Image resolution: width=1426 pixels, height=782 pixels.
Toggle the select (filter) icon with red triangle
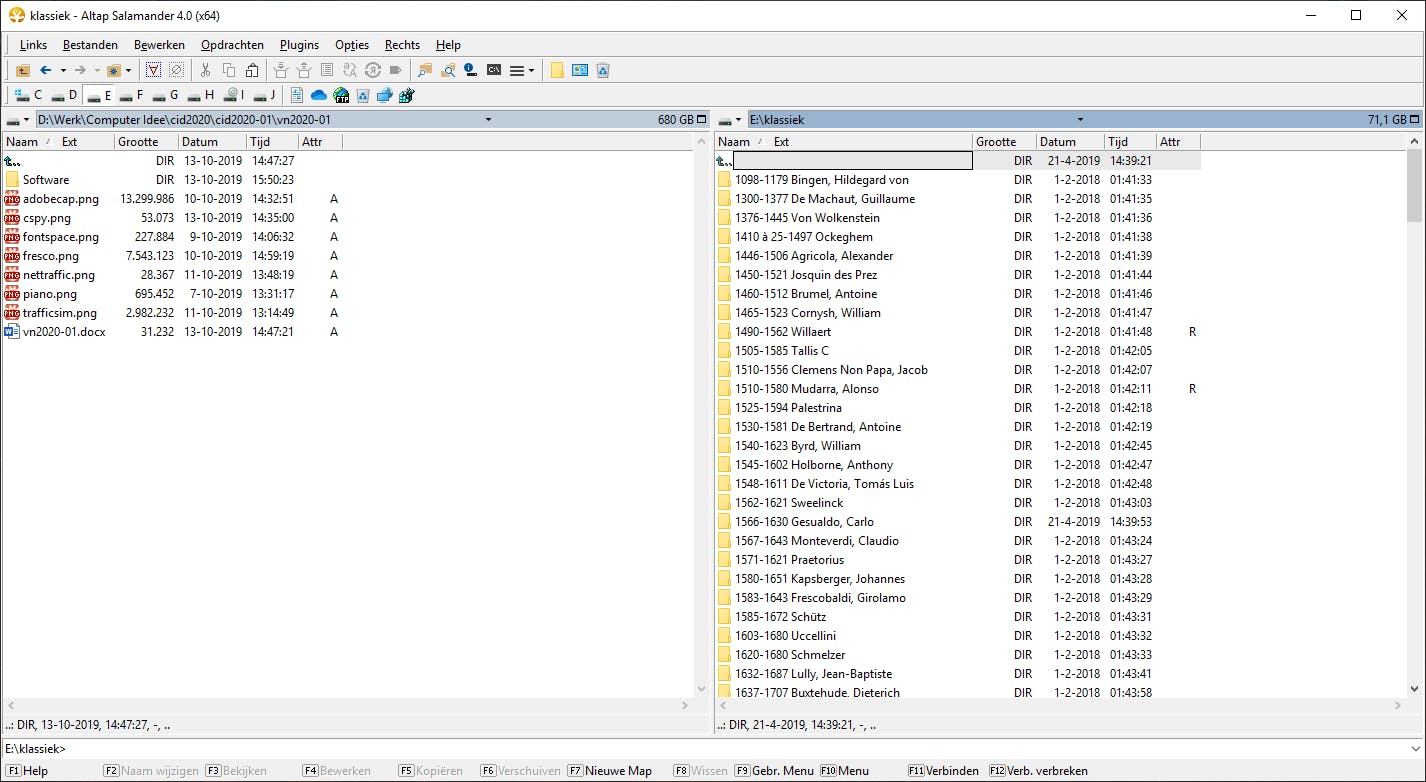pos(153,70)
